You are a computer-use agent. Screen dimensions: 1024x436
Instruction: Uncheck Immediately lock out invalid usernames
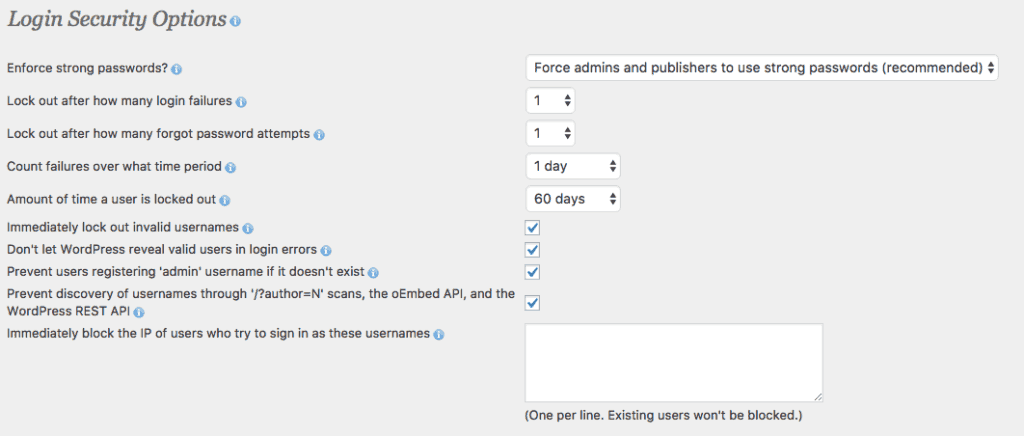[532, 228]
